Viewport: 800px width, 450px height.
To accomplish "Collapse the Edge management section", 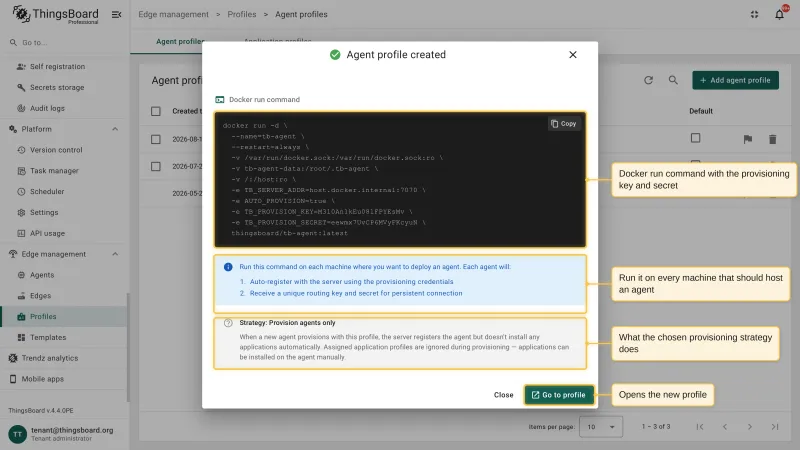I will [x=115, y=254].
